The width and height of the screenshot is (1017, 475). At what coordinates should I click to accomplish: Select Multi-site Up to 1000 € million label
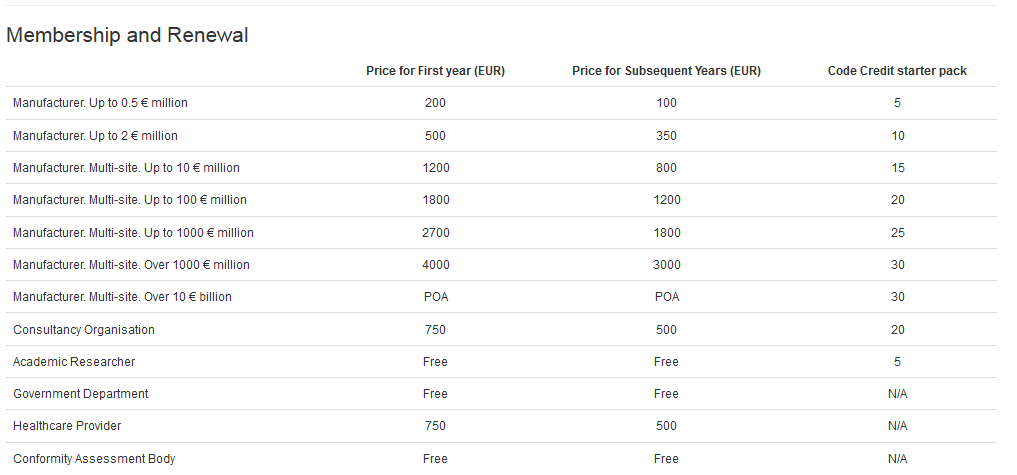133,233
